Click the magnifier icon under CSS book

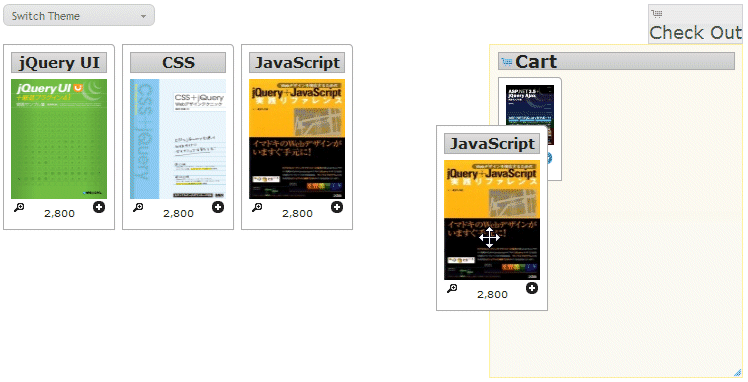(x=138, y=207)
